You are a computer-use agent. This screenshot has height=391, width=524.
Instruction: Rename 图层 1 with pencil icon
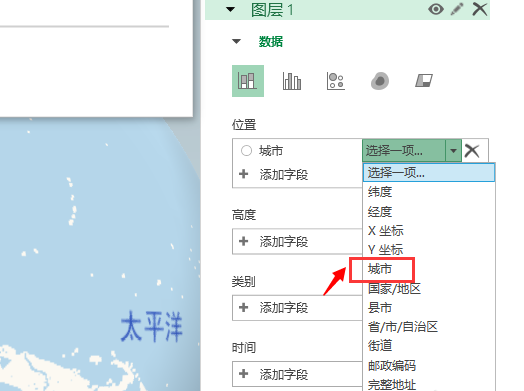tap(457, 9)
